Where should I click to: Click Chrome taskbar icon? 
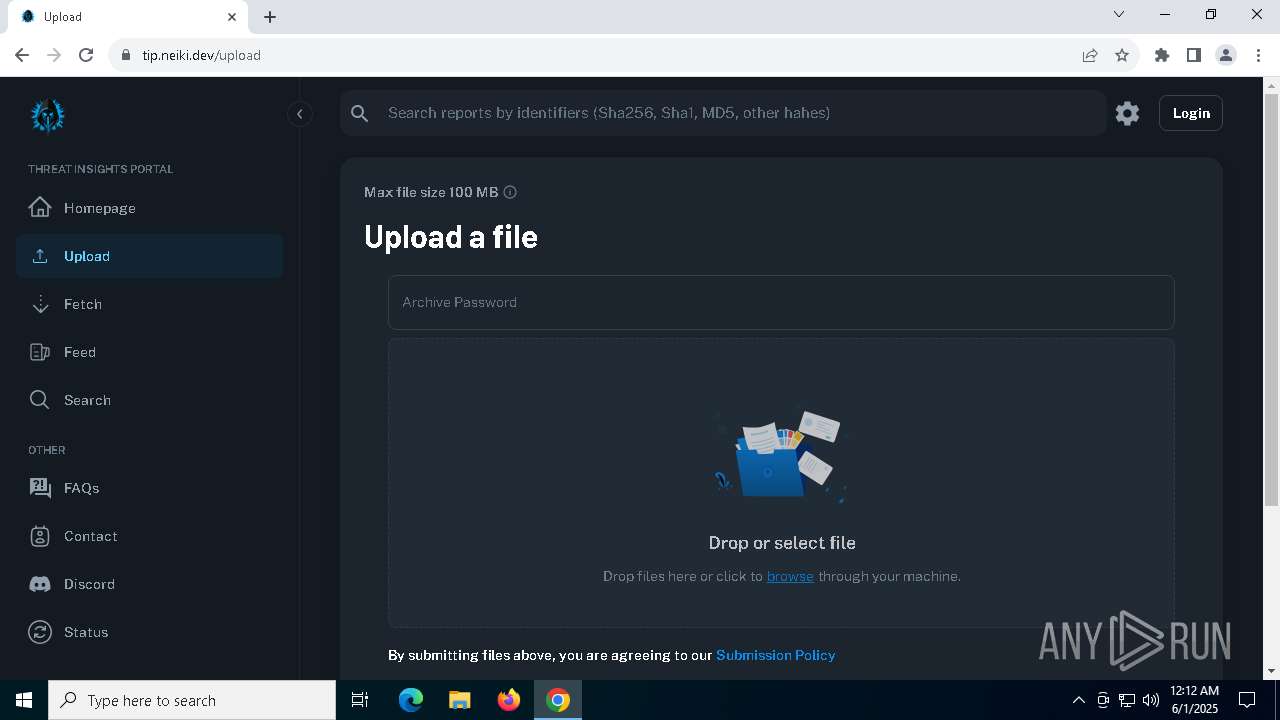point(558,700)
